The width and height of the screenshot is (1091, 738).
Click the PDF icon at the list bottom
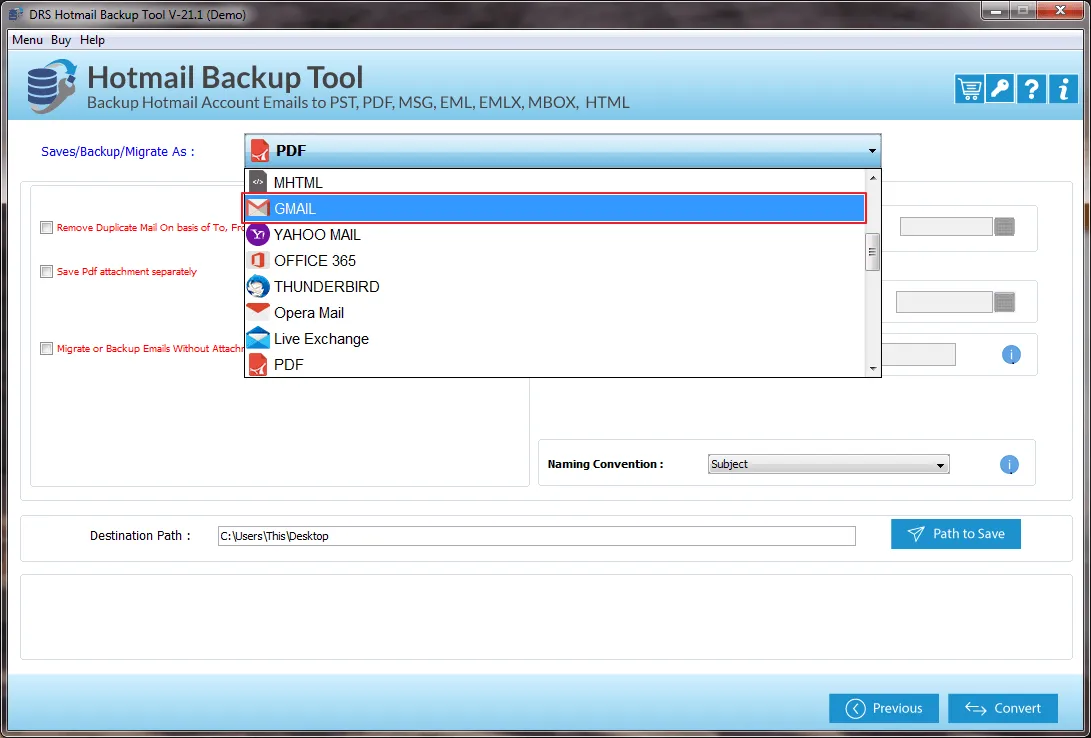[x=258, y=364]
